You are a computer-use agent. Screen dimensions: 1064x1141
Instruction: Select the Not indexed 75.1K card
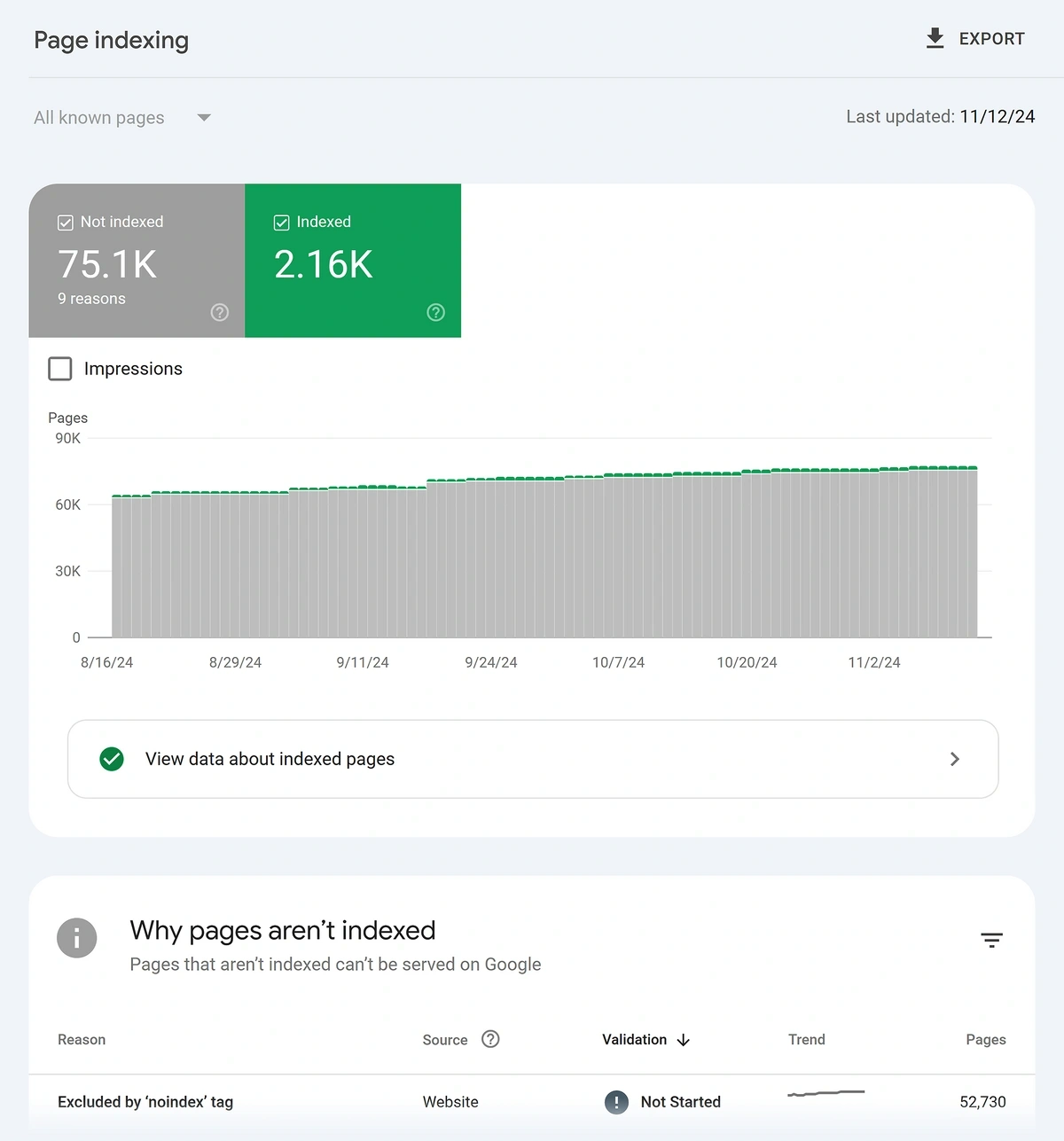point(137,261)
